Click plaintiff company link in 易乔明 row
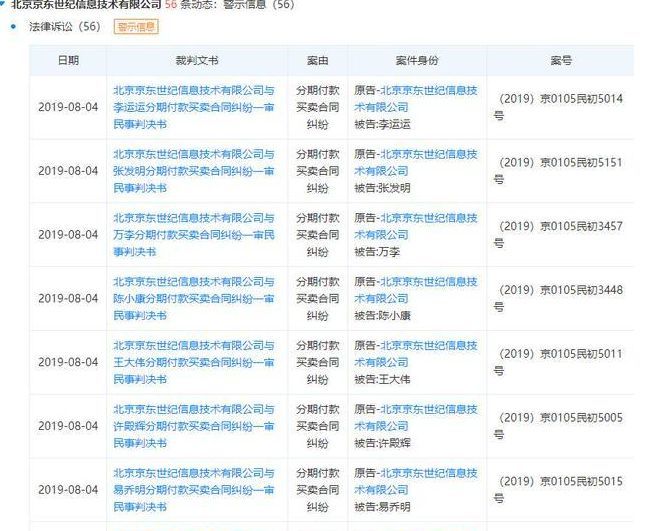Screen dimensions: 657x531 coord(416,481)
